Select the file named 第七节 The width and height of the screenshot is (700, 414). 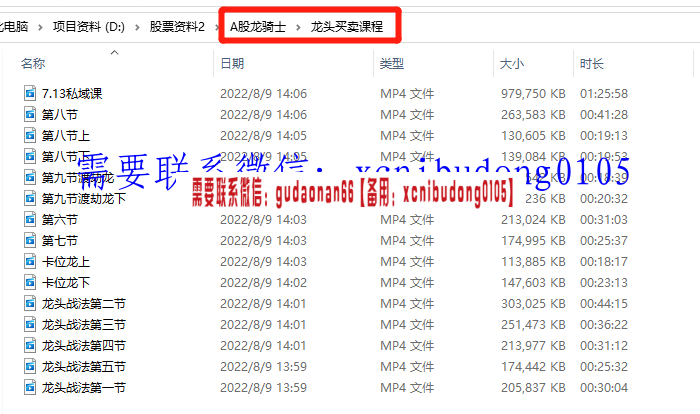click(x=60, y=240)
